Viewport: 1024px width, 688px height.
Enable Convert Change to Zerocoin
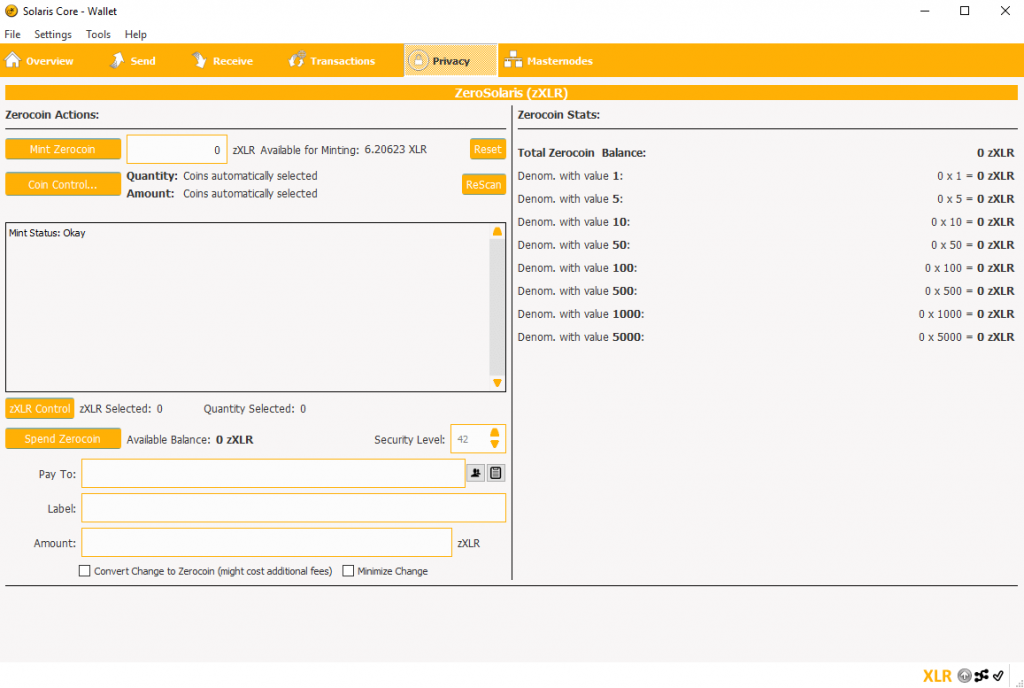pos(85,570)
